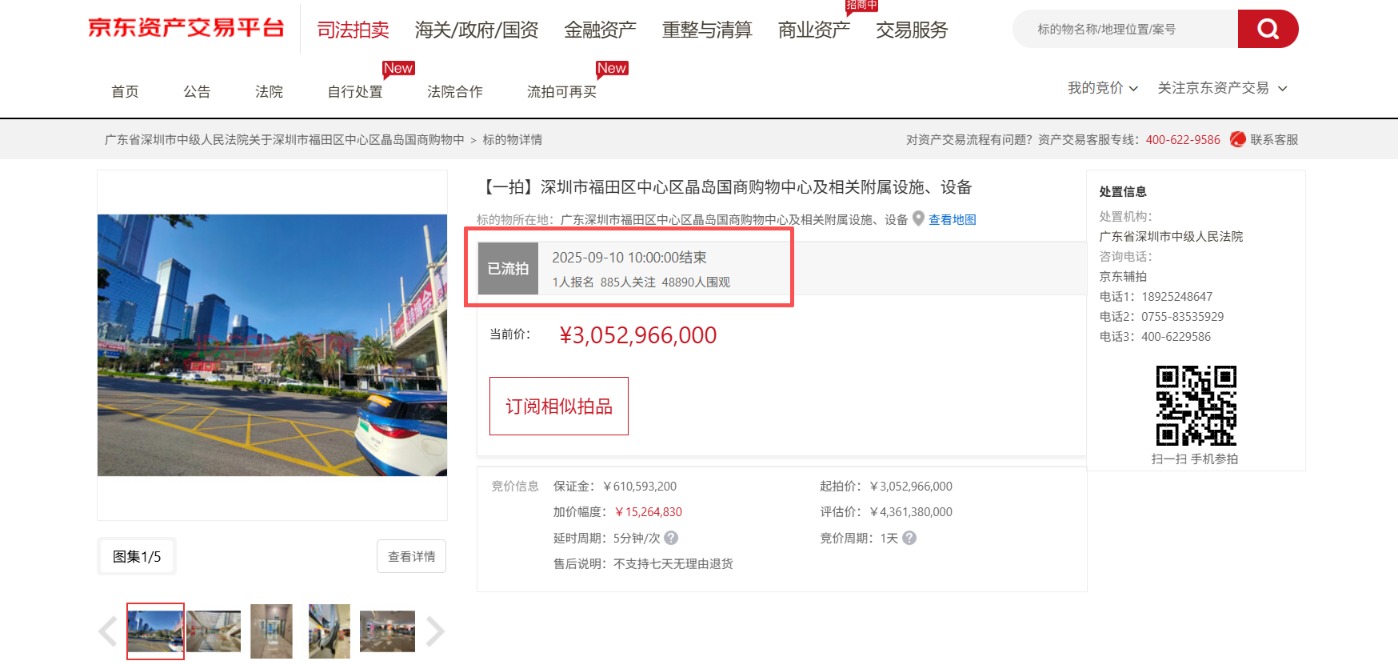Screen dimensions: 1398x665
Task: Click the 已流拍 status badge
Action: coord(508,268)
